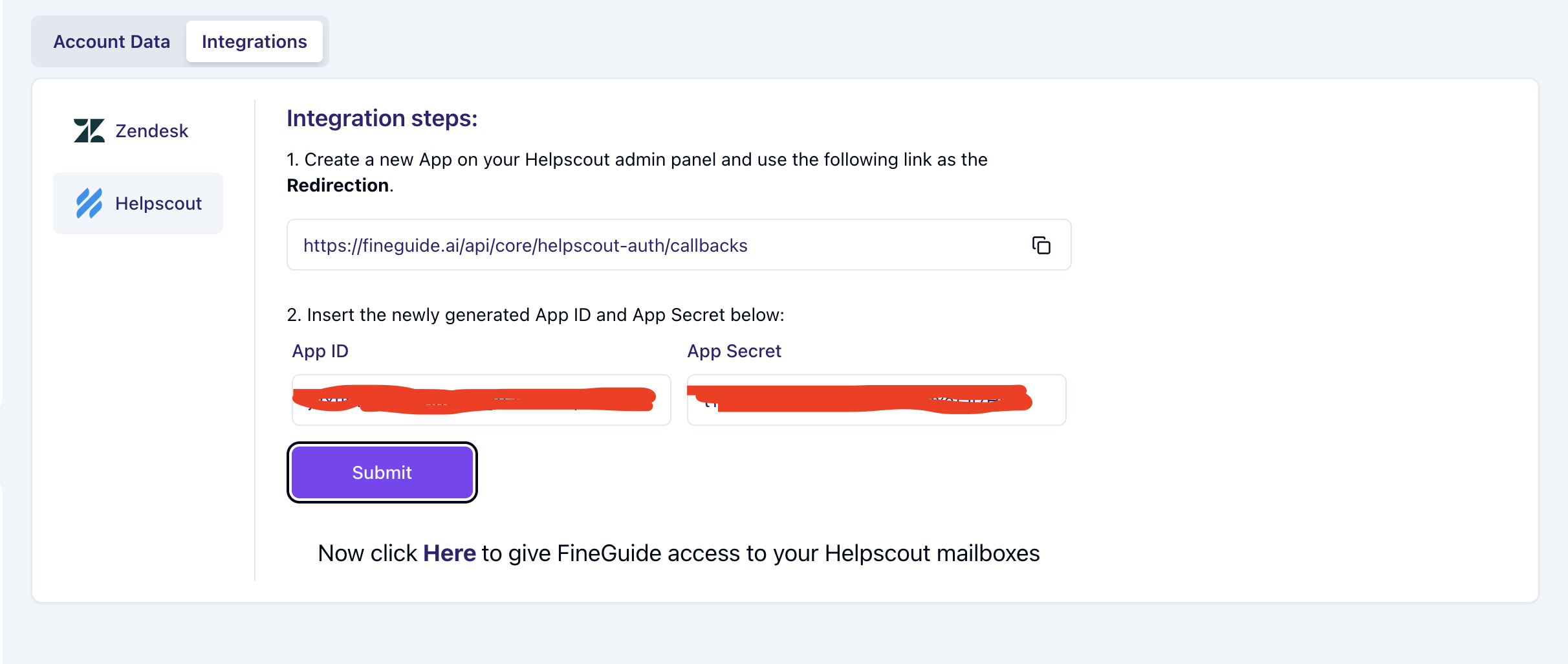1568x664 pixels.
Task: Copy the redirection URL with copy icon
Action: 1041,245
